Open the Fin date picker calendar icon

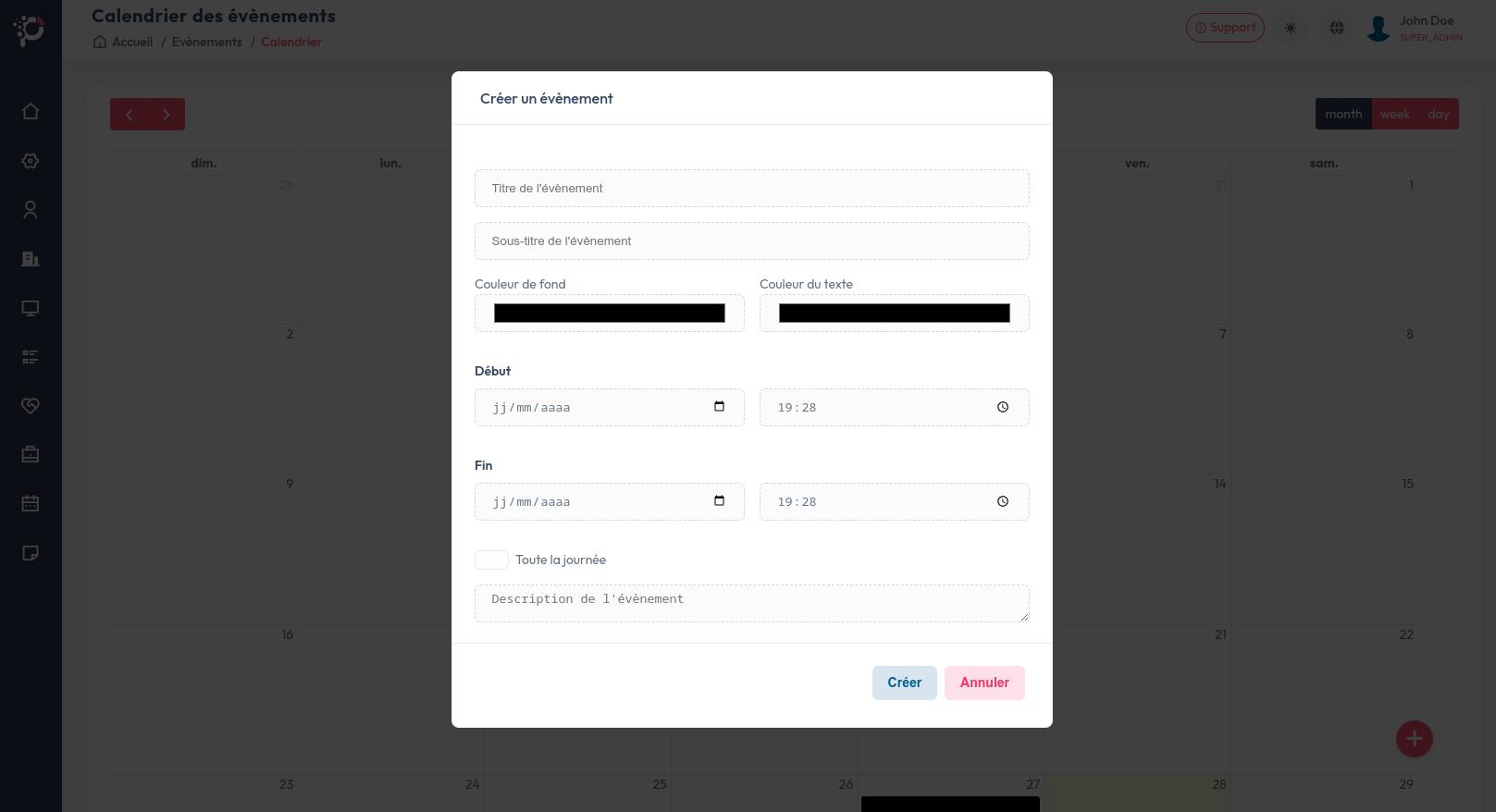[719, 501]
